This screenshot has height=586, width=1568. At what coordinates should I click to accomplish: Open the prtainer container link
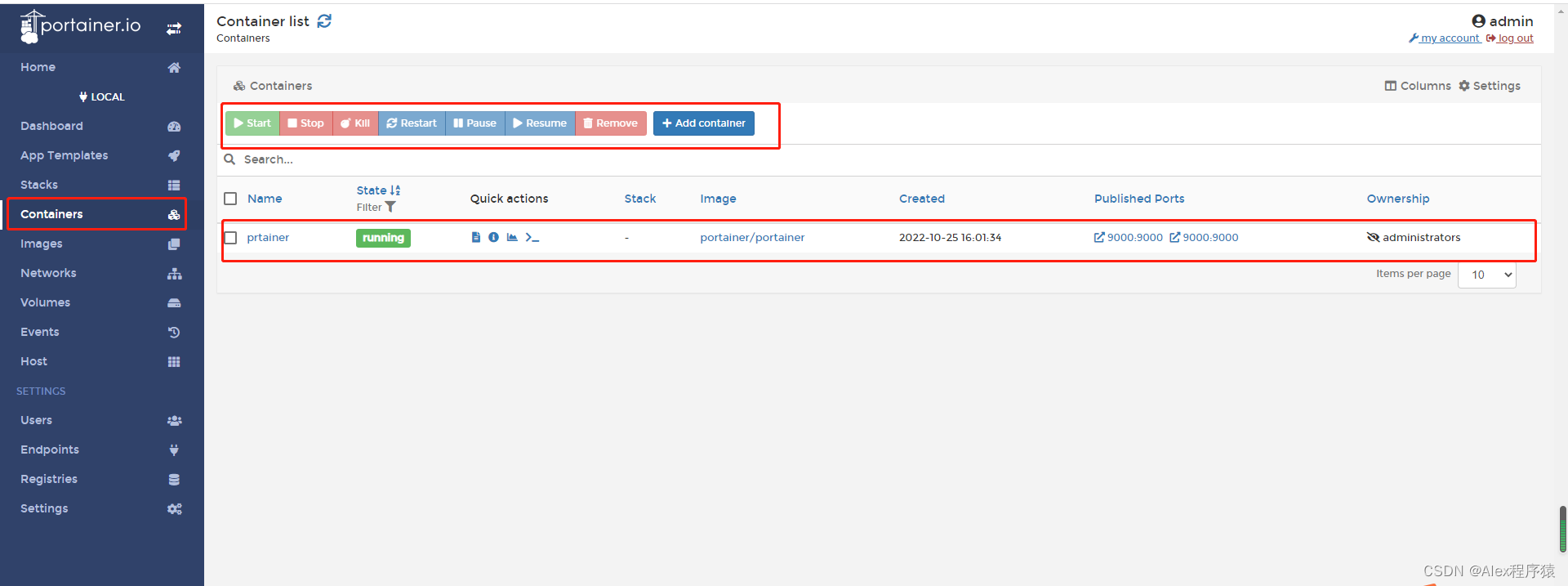268,238
